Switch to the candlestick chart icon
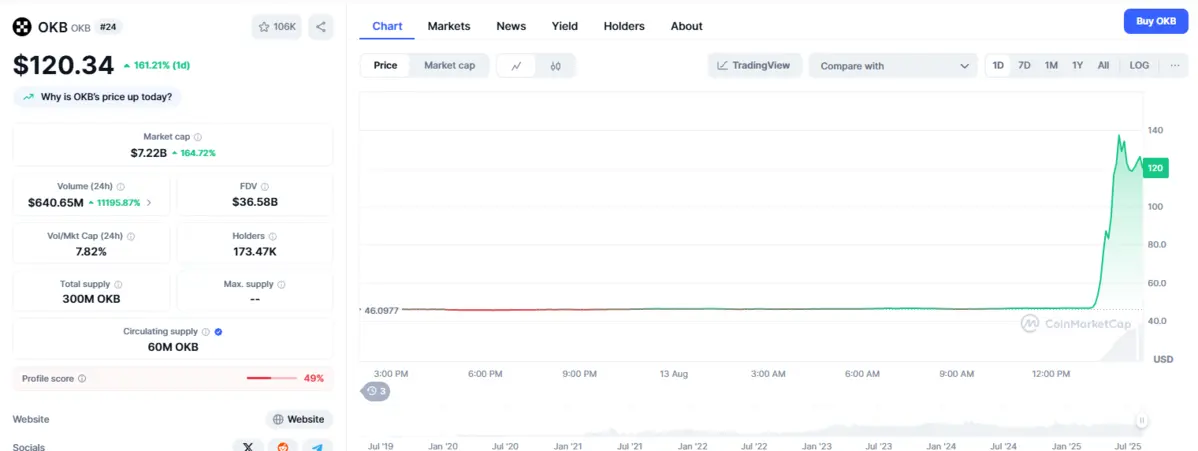Viewport: 1198px width, 451px height. [555, 66]
